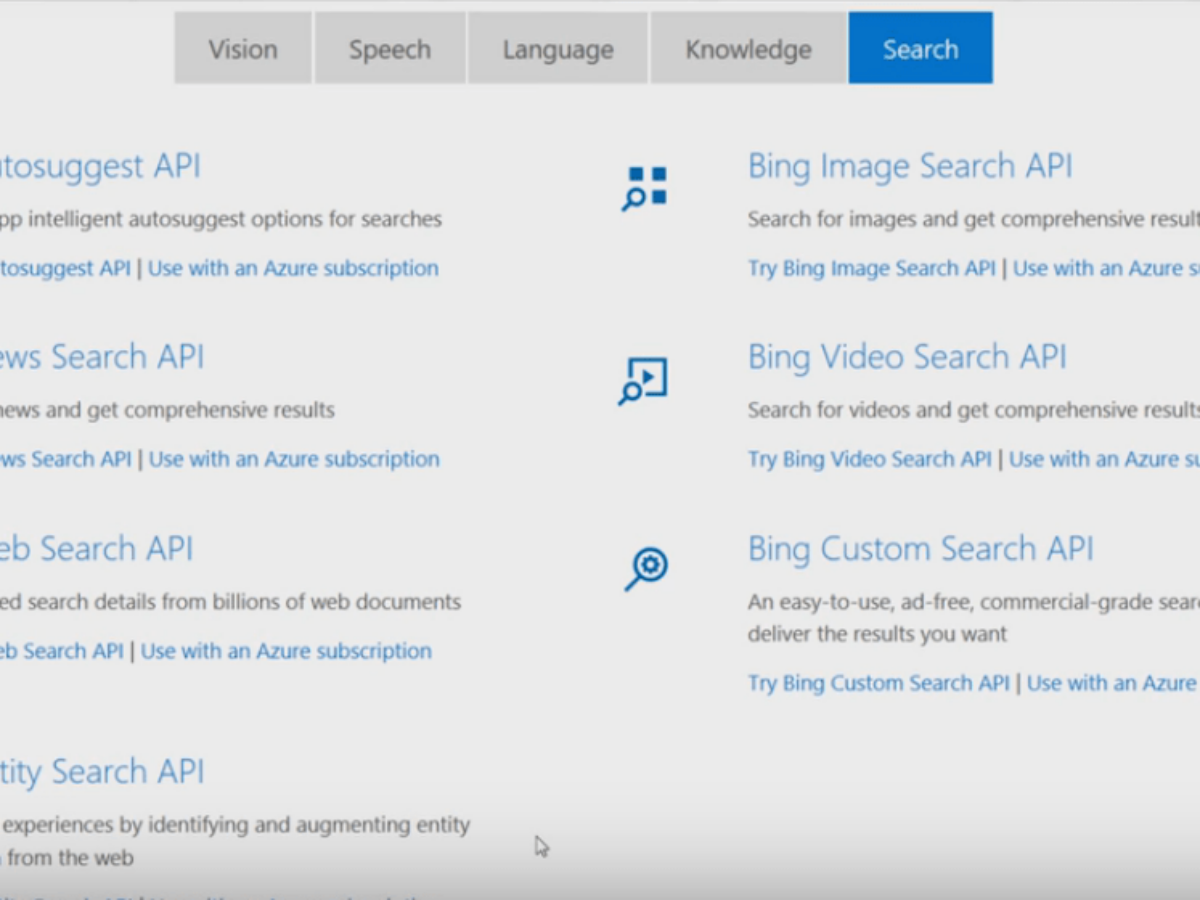Open the Bing Custom Search API heading

[x=920, y=549]
